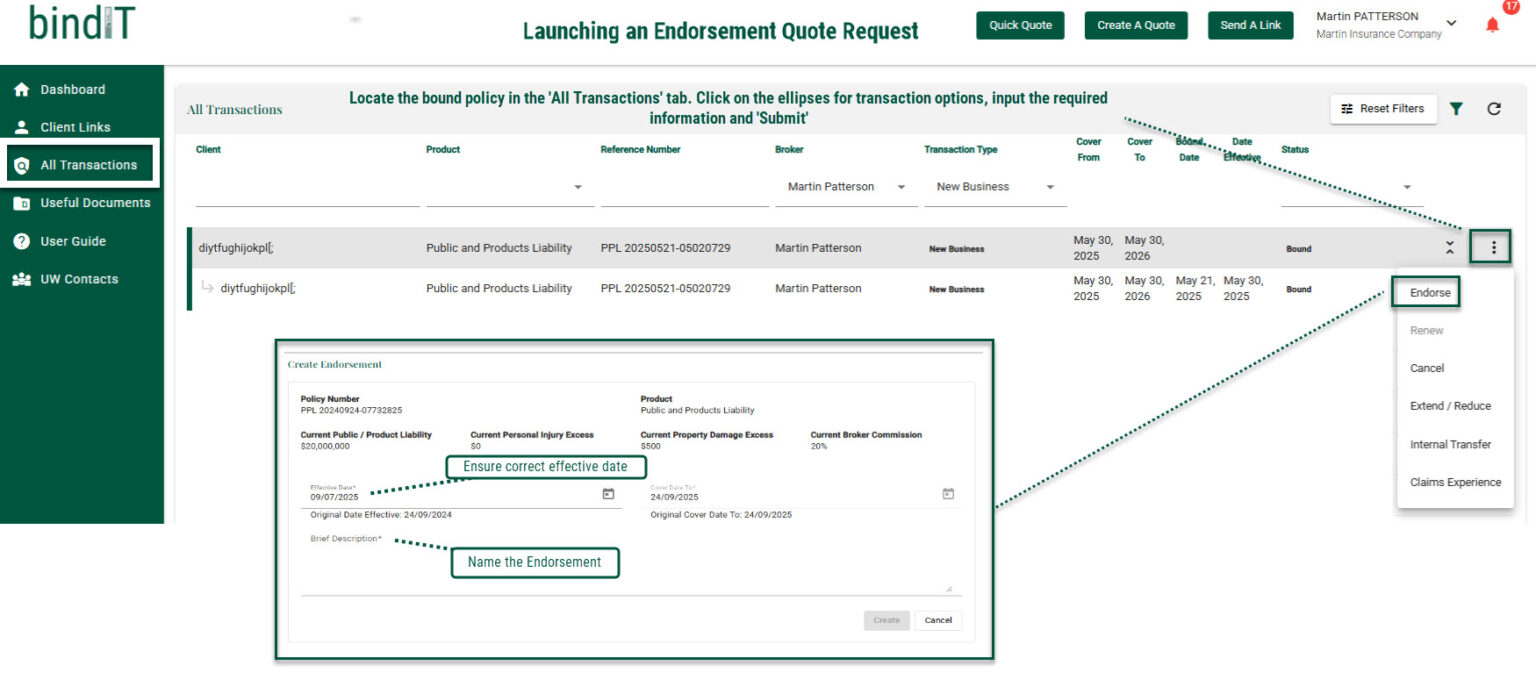Viewport: 1536px width, 680px height.
Task: Open the Cover Date To calendar picker
Action: pos(948,493)
